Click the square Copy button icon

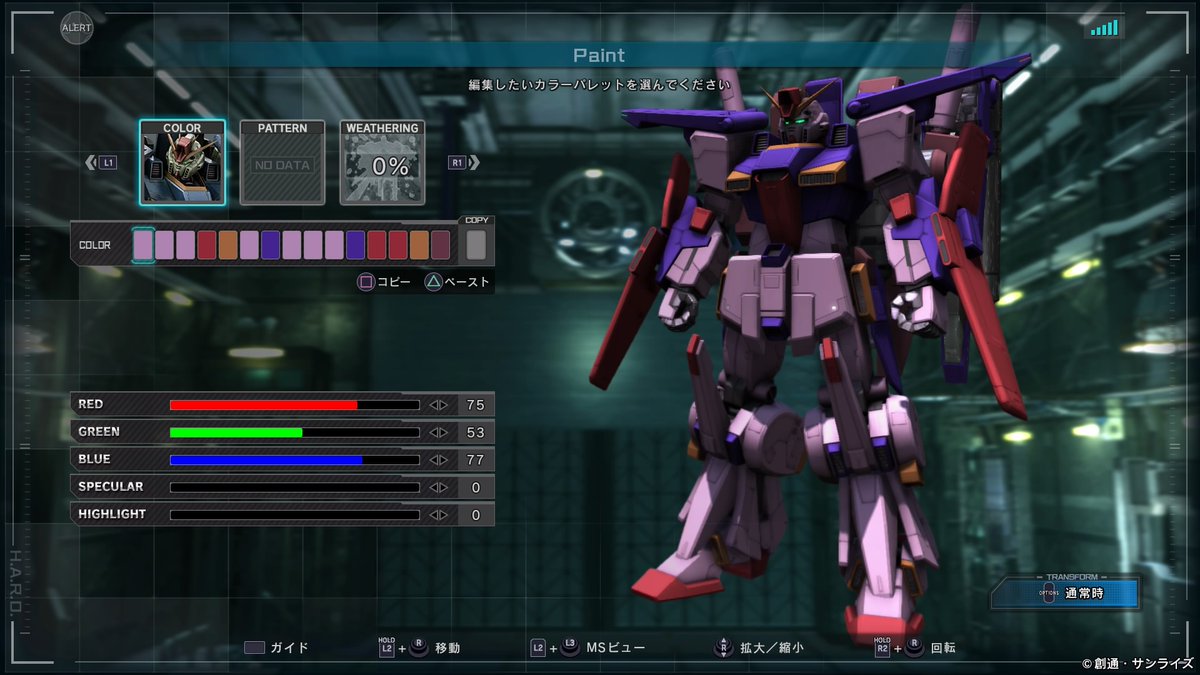pyautogui.click(x=366, y=282)
